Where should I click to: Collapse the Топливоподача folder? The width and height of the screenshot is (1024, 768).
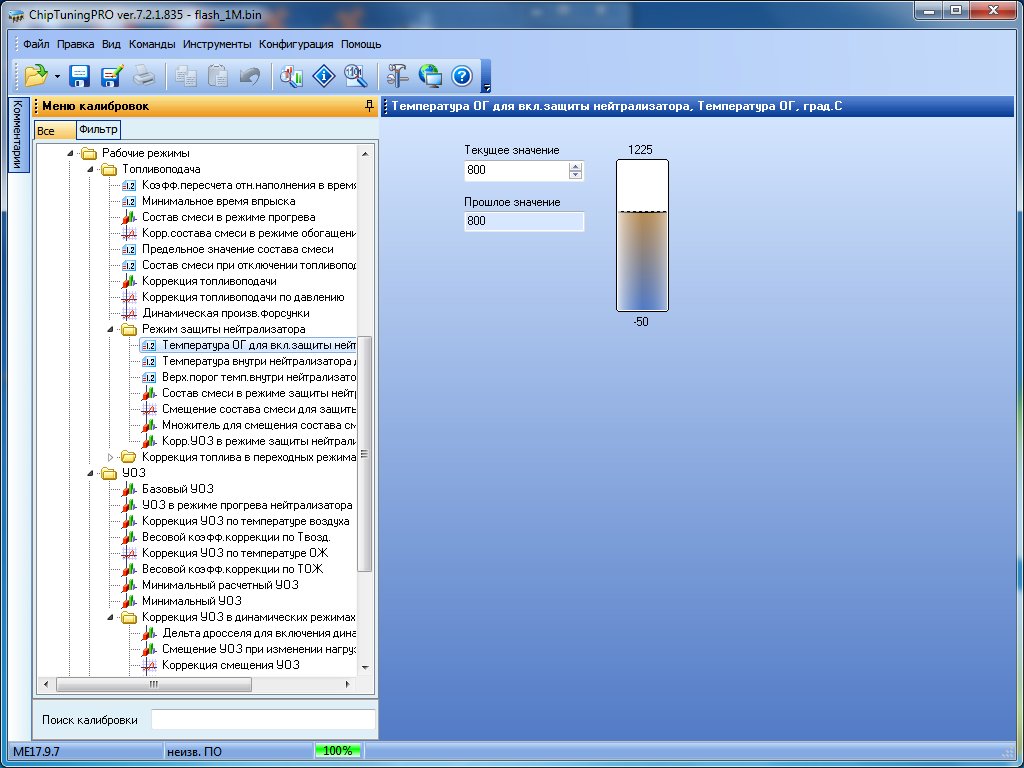click(91, 169)
